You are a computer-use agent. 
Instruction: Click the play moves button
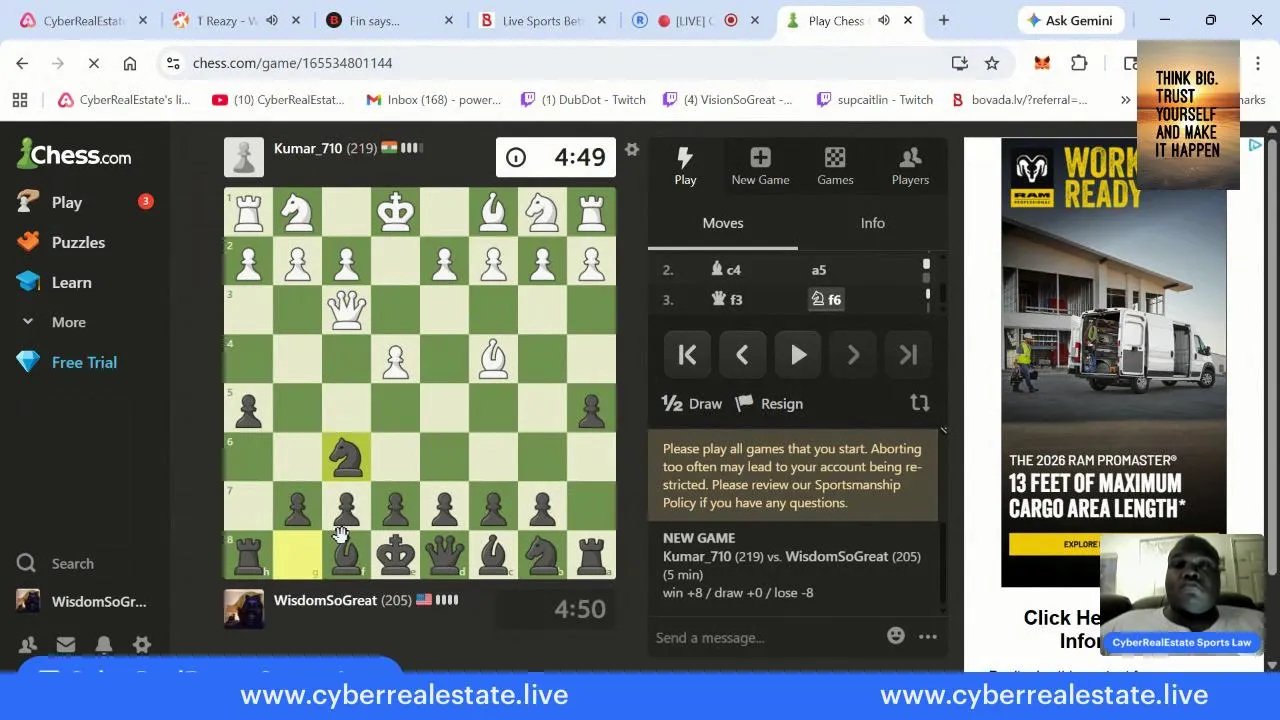point(798,355)
